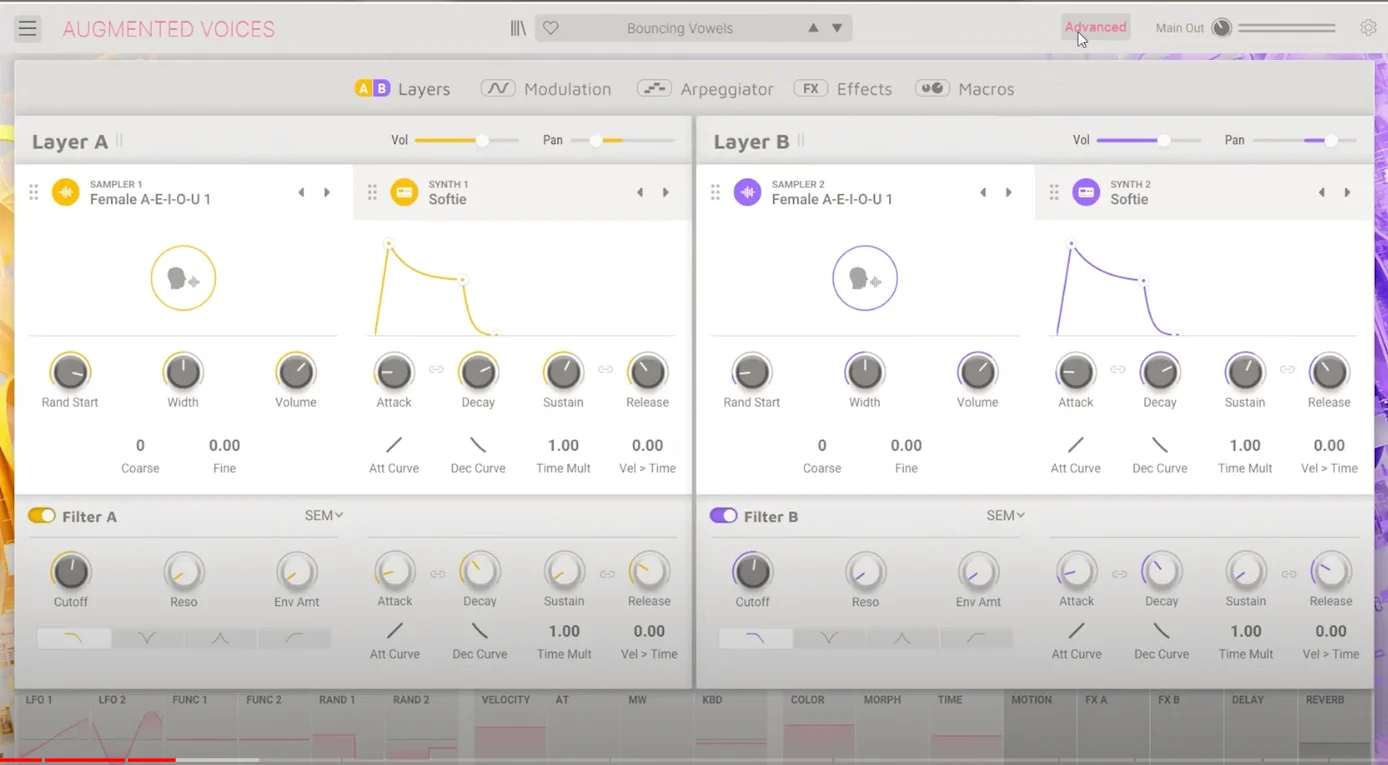Switch to the Arpeggiator tab

[x=705, y=89]
